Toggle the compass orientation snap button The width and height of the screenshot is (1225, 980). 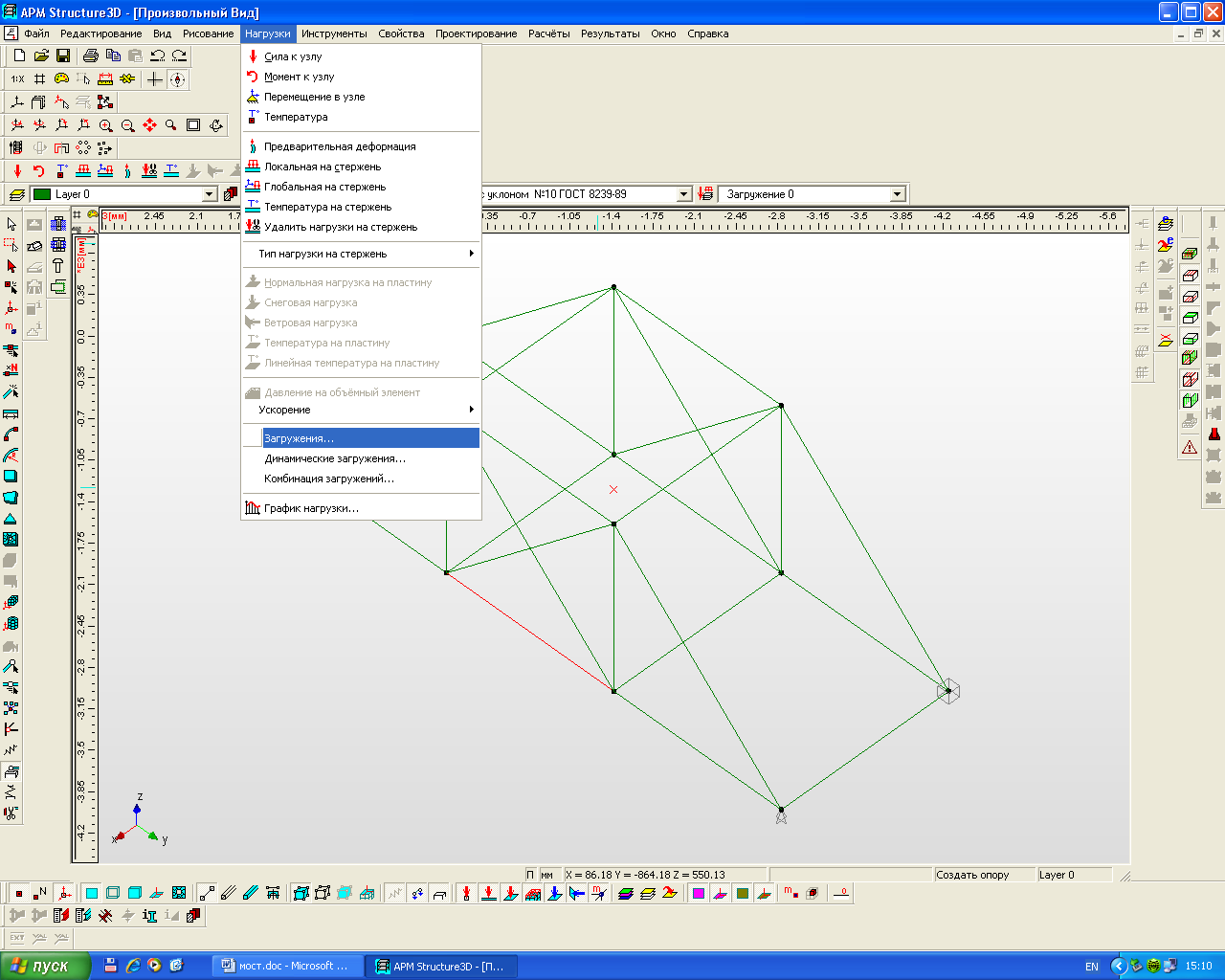pyautogui.click(x=178, y=79)
